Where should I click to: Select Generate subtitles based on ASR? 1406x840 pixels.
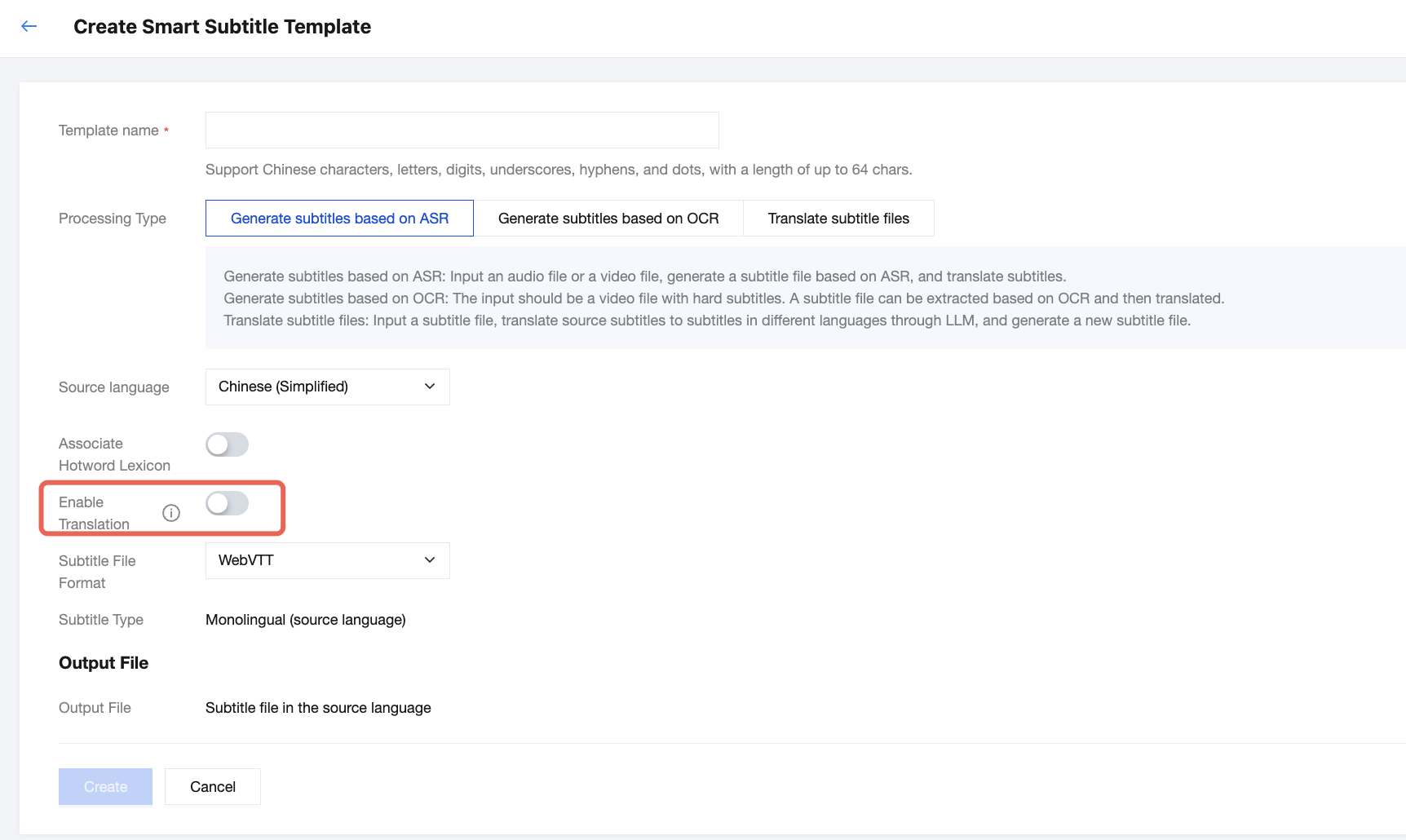pos(339,219)
